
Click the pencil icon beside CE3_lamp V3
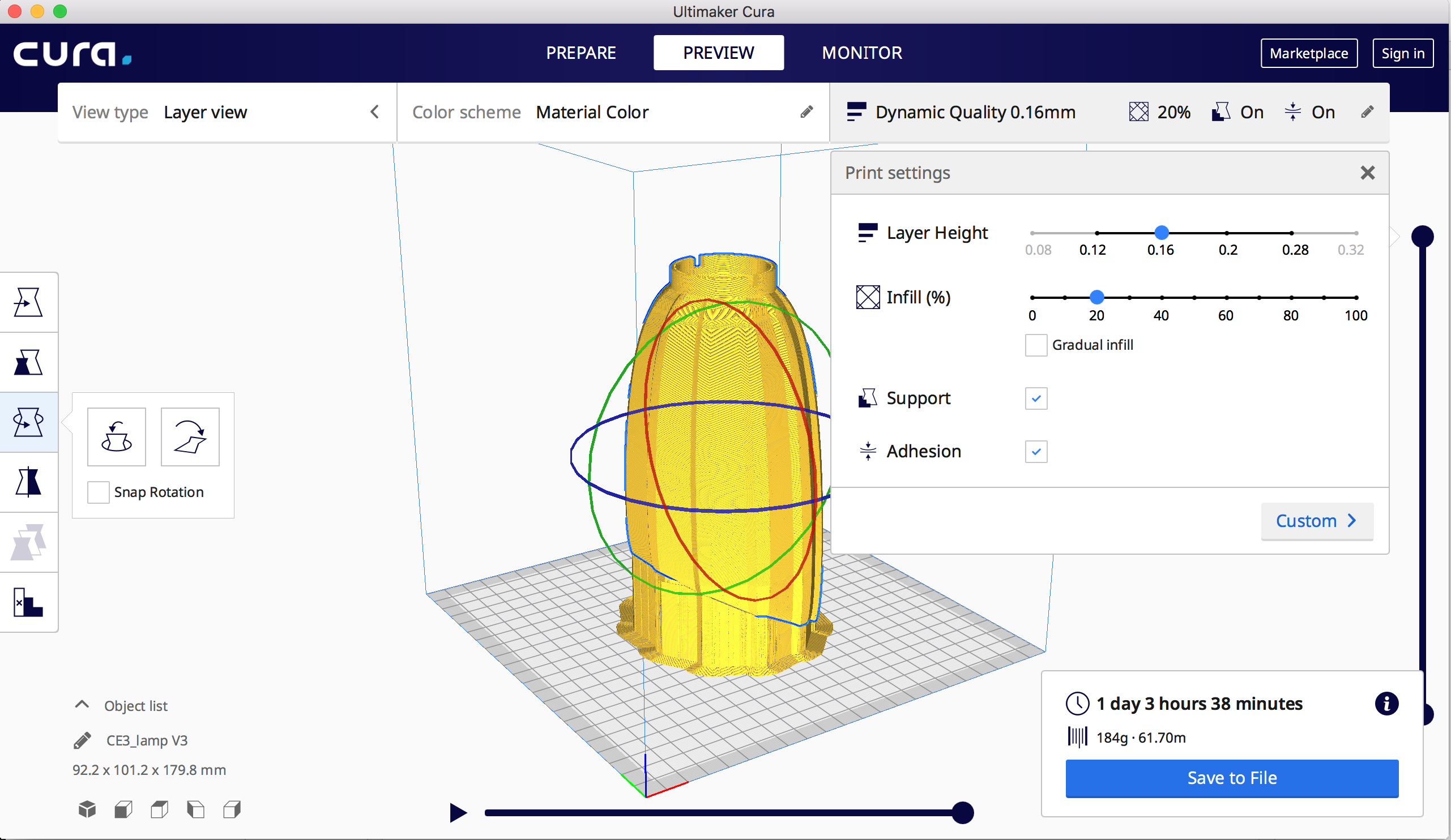pyautogui.click(x=82, y=740)
